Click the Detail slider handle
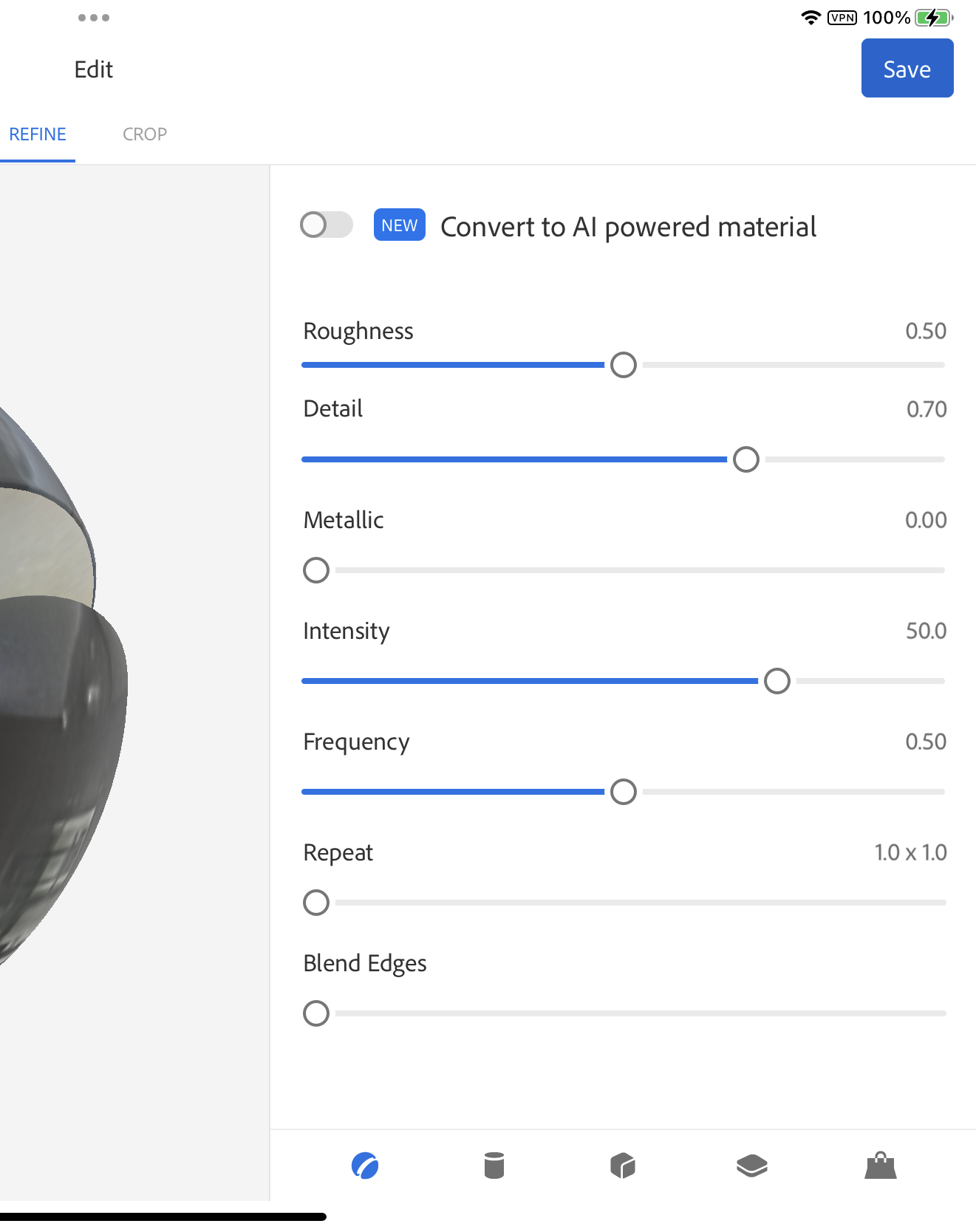The image size is (976, 1232). point(746,459)
